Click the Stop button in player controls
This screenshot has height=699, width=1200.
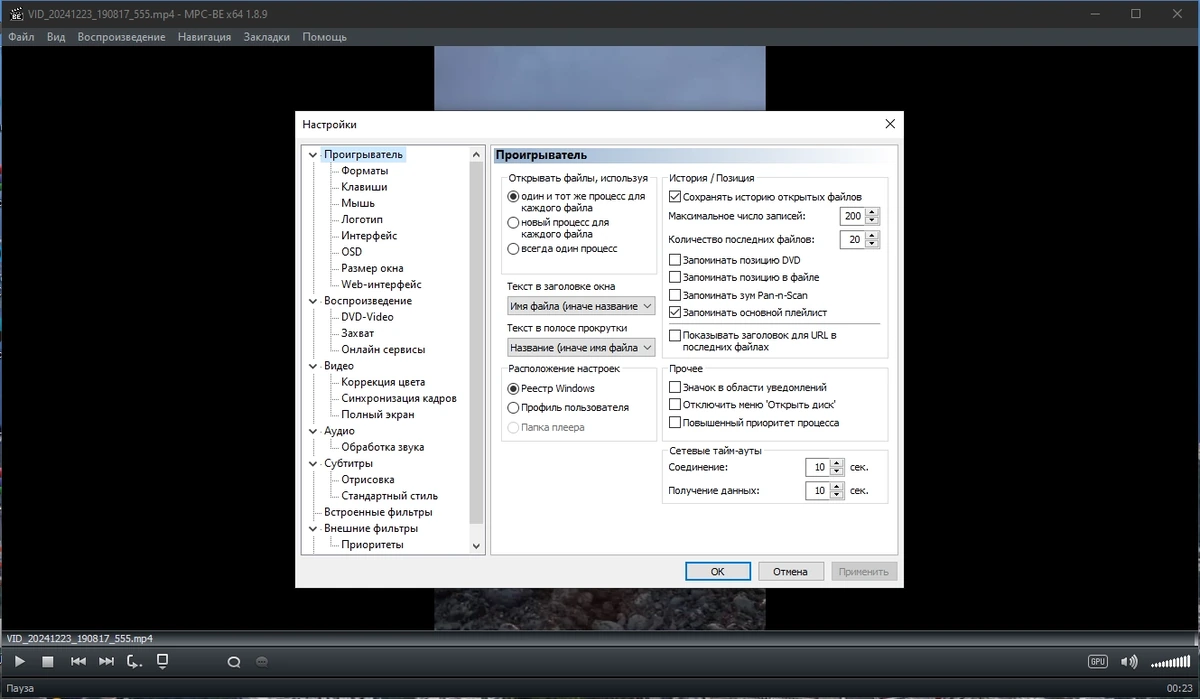(48, 661)
